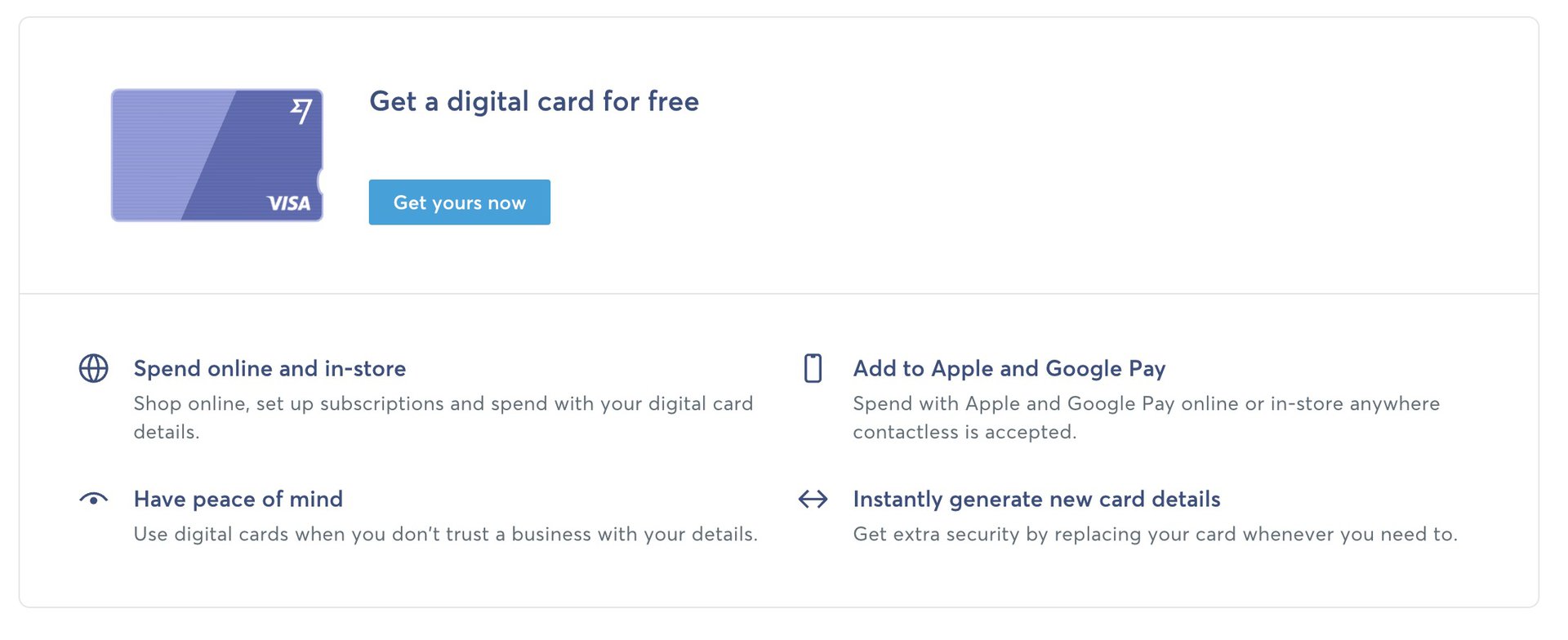This screenshot has height=640, width=1568.
Task: Click the Have peace of mind heading
Action: tap(238, 499)
